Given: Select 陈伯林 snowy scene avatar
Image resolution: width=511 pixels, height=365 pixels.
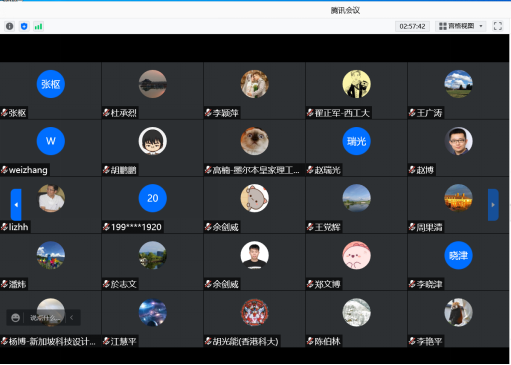Looking at the screenshot, I should pos(357,312).
